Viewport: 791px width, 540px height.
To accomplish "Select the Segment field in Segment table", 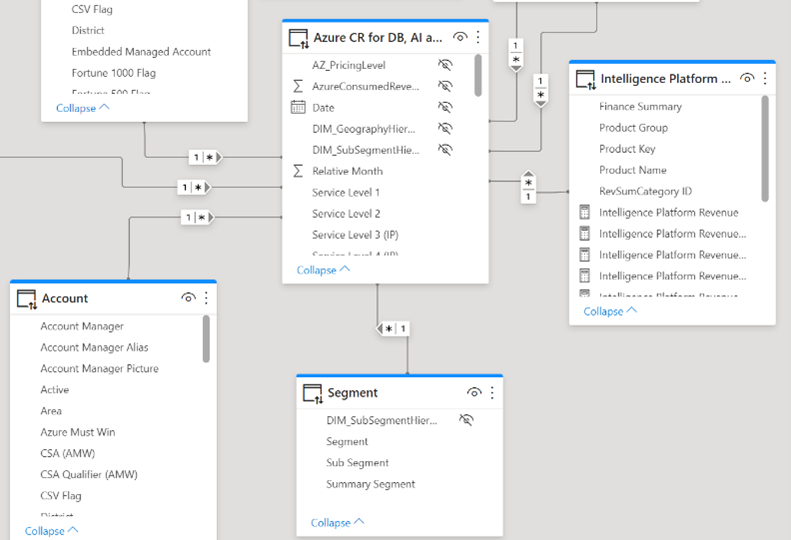I will [x=347, y=442].
